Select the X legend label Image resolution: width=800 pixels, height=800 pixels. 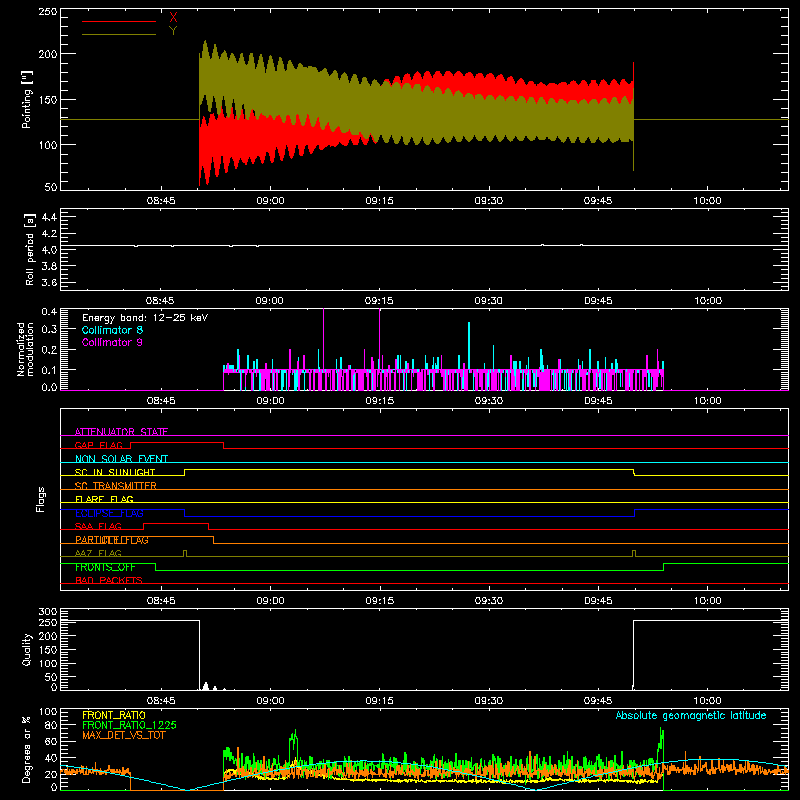point(173,18)
